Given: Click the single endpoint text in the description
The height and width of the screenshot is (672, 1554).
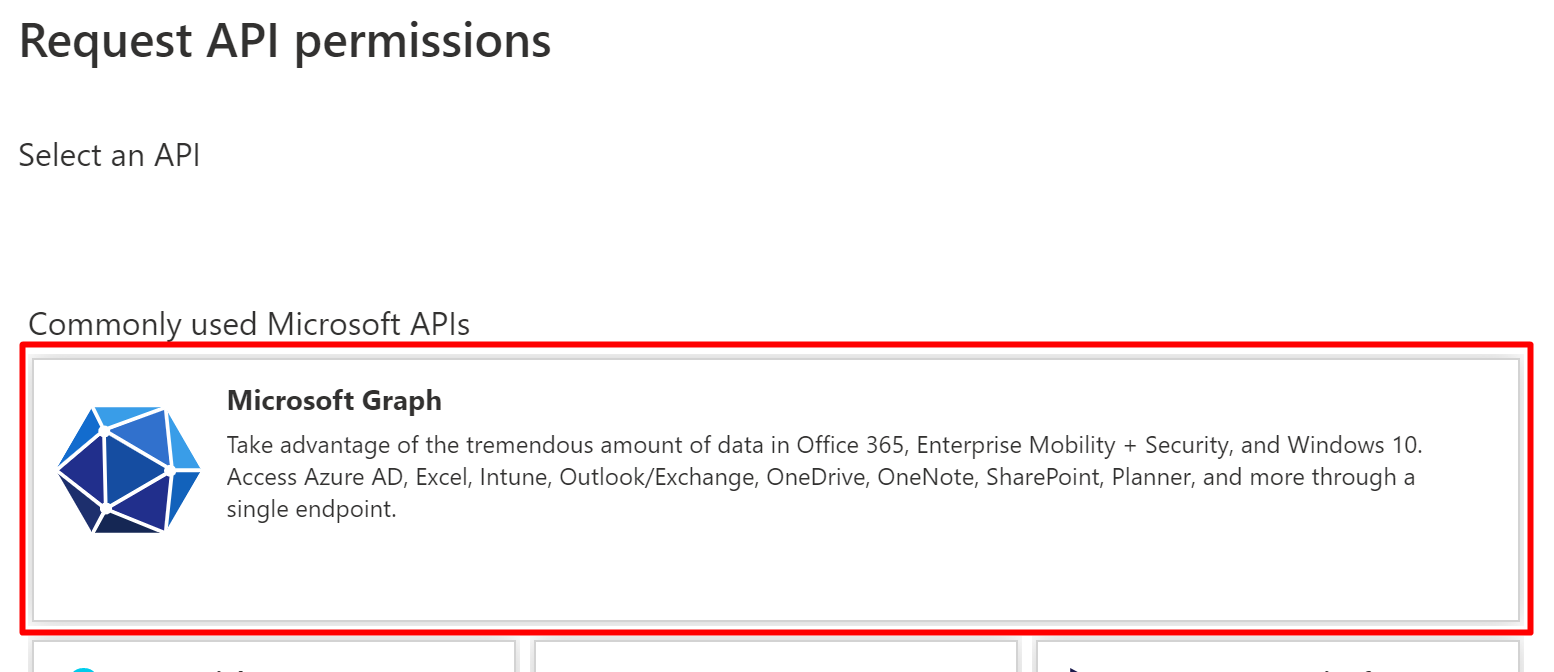Looking at the screenshot, I should (x=315, y=510).
